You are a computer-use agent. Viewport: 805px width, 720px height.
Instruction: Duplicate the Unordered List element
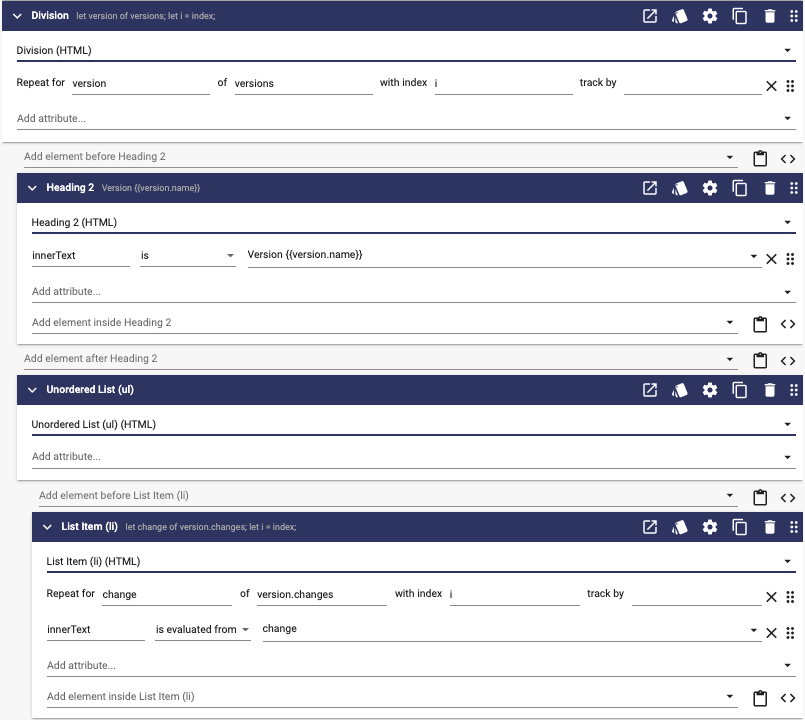pyautogui.click(x=739, y=390)
